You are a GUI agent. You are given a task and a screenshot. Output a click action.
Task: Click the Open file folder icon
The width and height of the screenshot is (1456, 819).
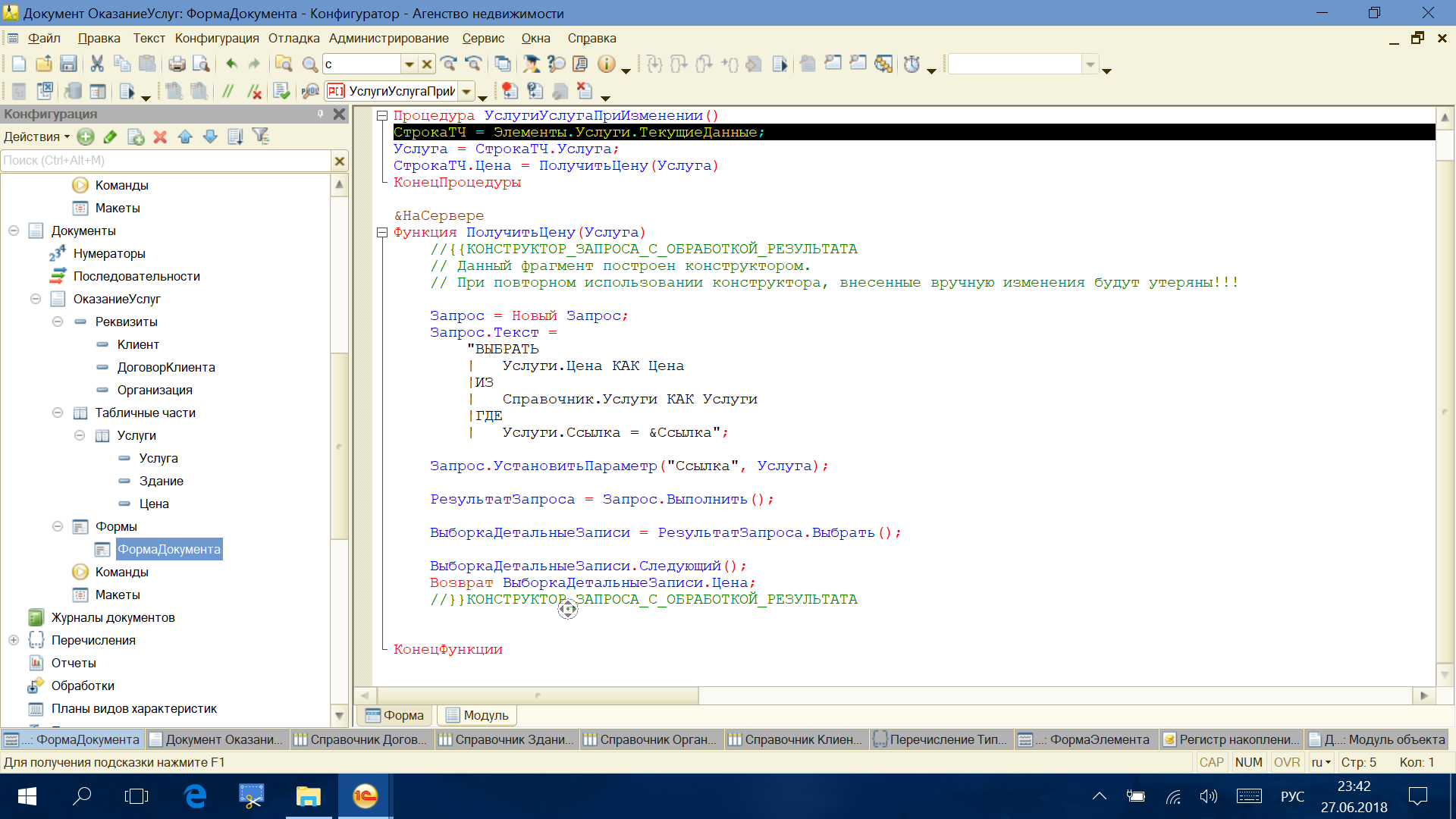click(44, 64)
